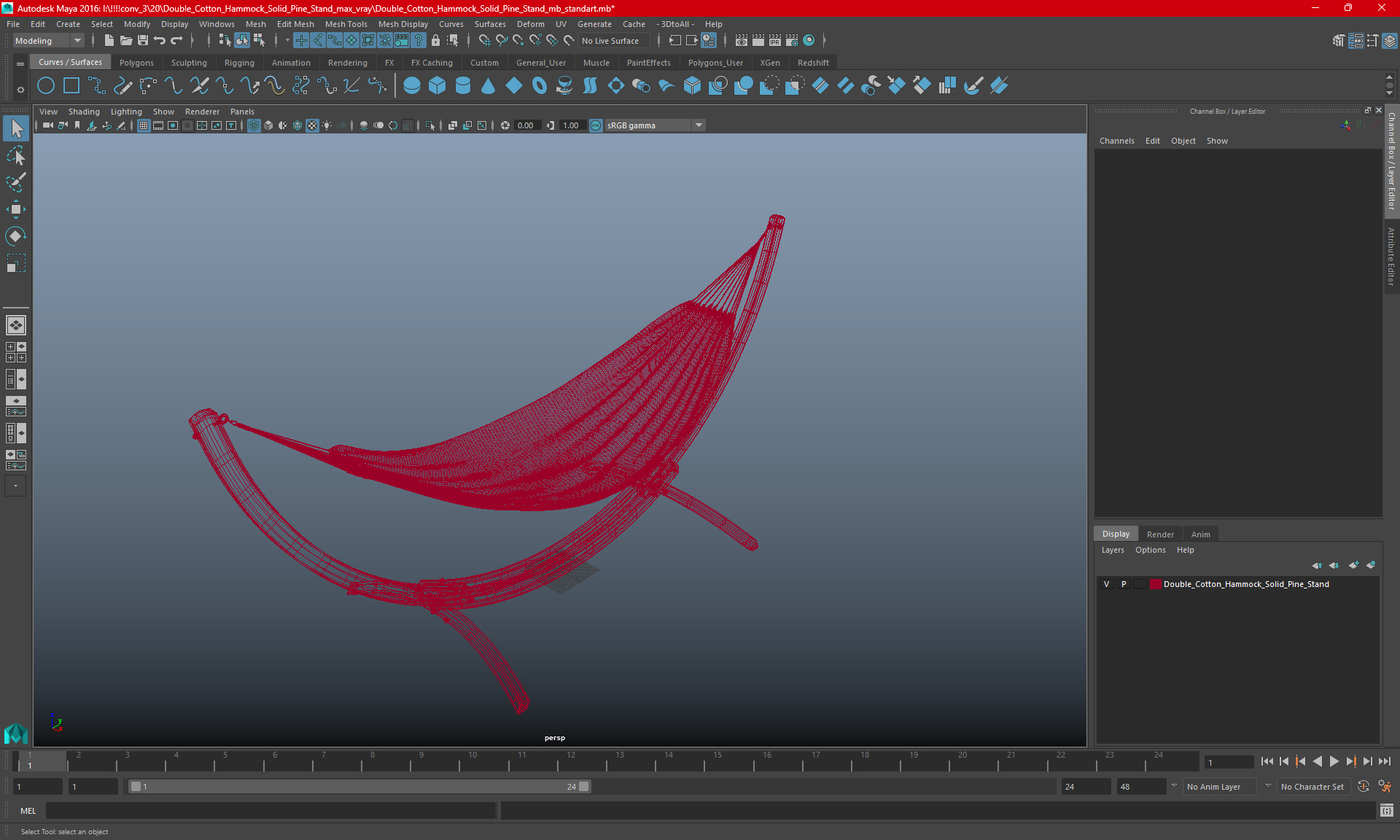Open the No Anim Layer dropdown
1400x840 pixels.
pos(1220,787)
